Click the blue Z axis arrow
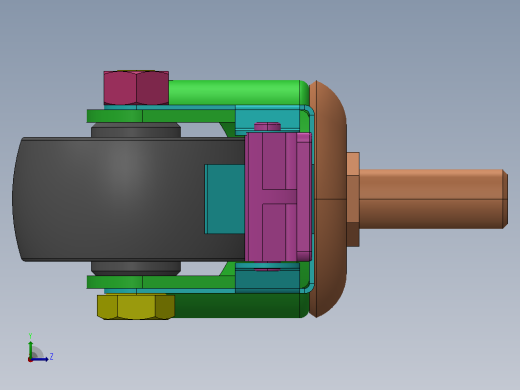This screenshot has height=390, width=520. (41, 359)
